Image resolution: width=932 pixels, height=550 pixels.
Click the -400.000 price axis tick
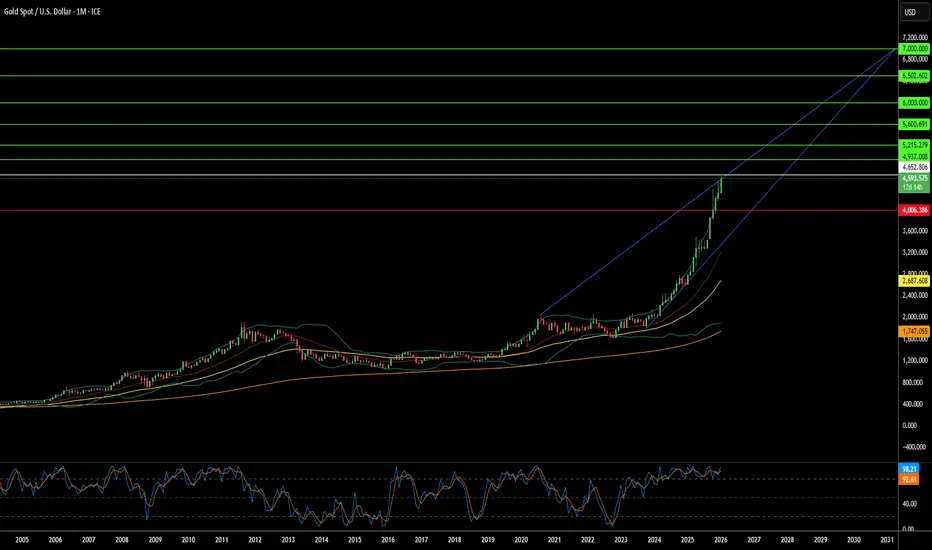point(914,447)
